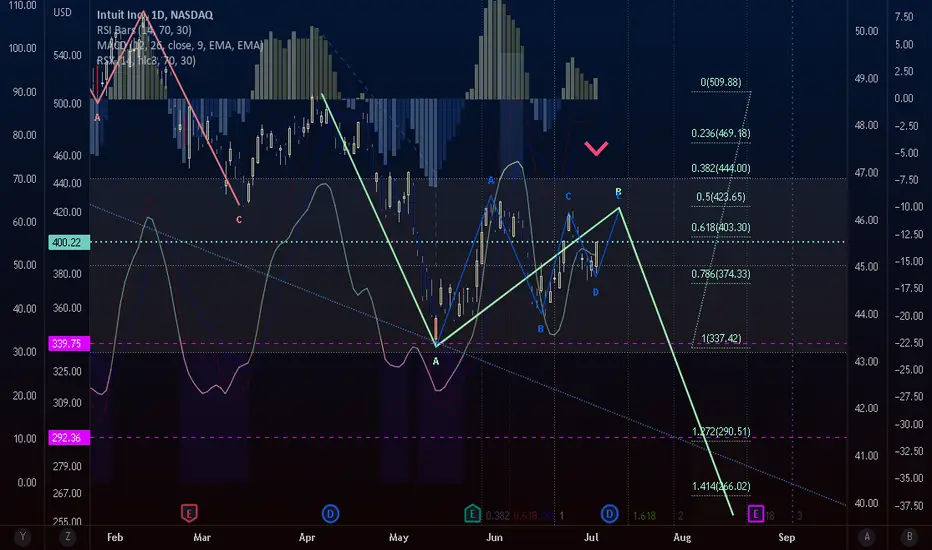This screenshot has height=550, width=932.
Task: Select the red wave label A near February
Action: [97, 118]
